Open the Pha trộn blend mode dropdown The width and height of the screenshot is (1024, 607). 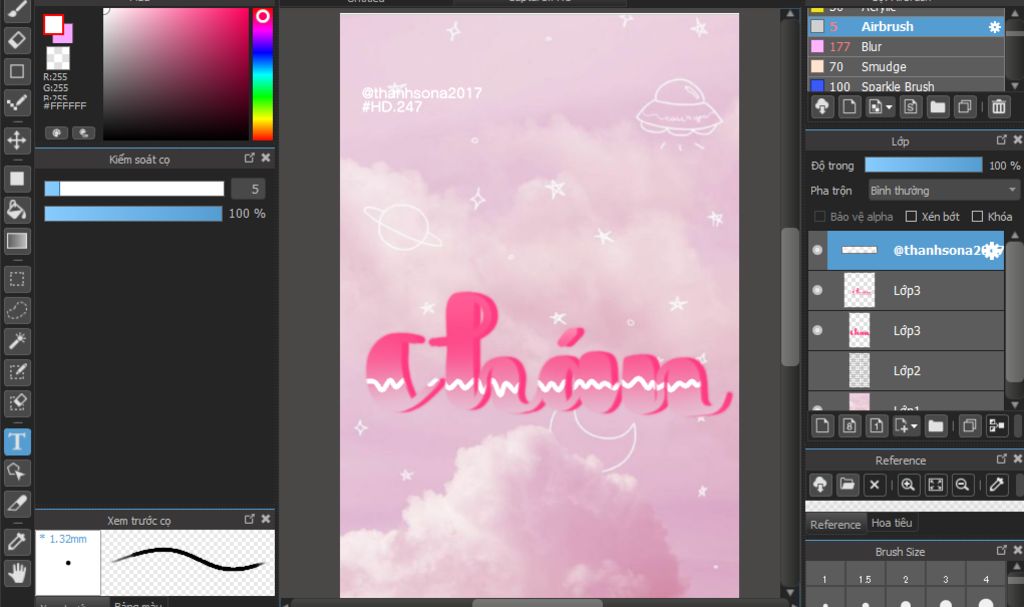tap(943, 190)
